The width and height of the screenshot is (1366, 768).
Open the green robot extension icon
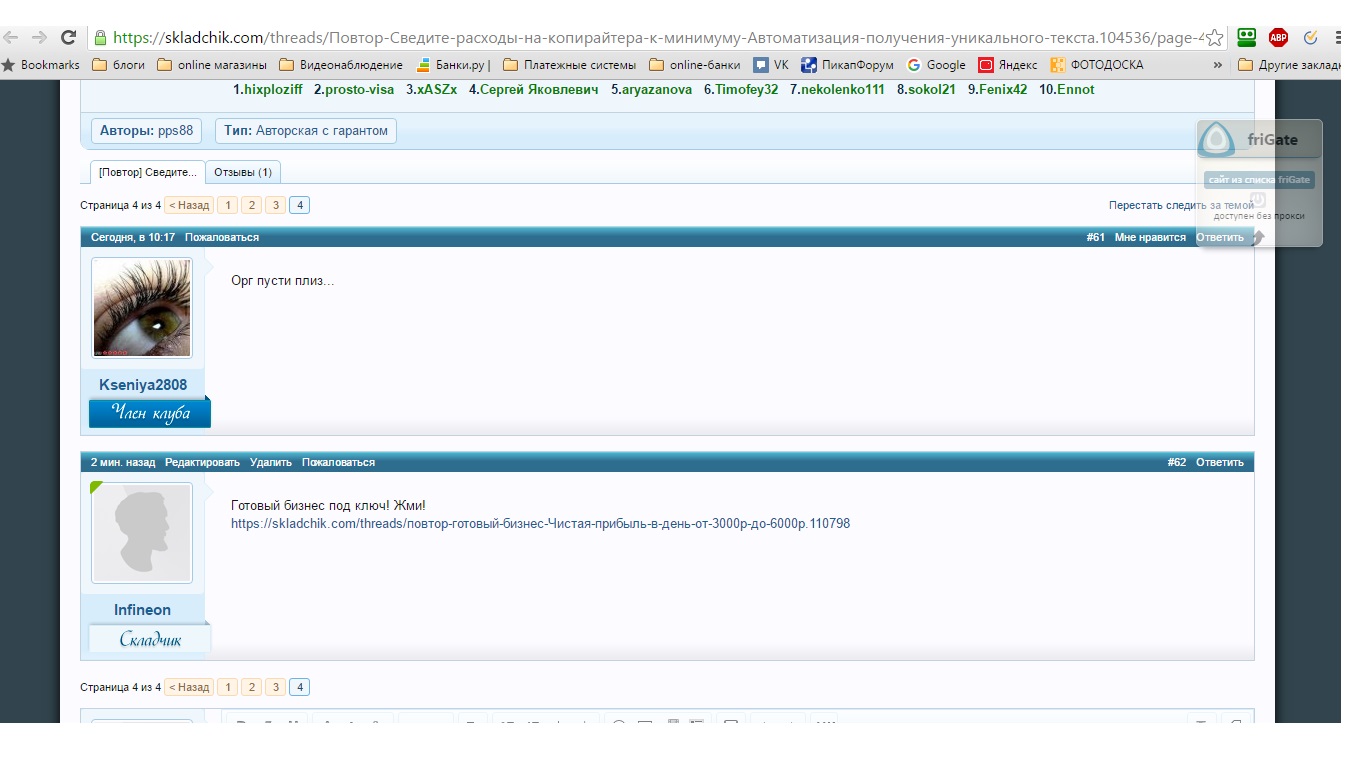[x=1246, y=38]
